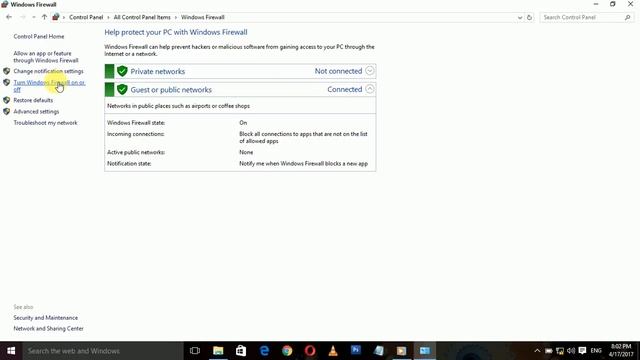This screenshot has width=640, height=360.
Task: Click the taskbar clock and date
Action: 621,351
